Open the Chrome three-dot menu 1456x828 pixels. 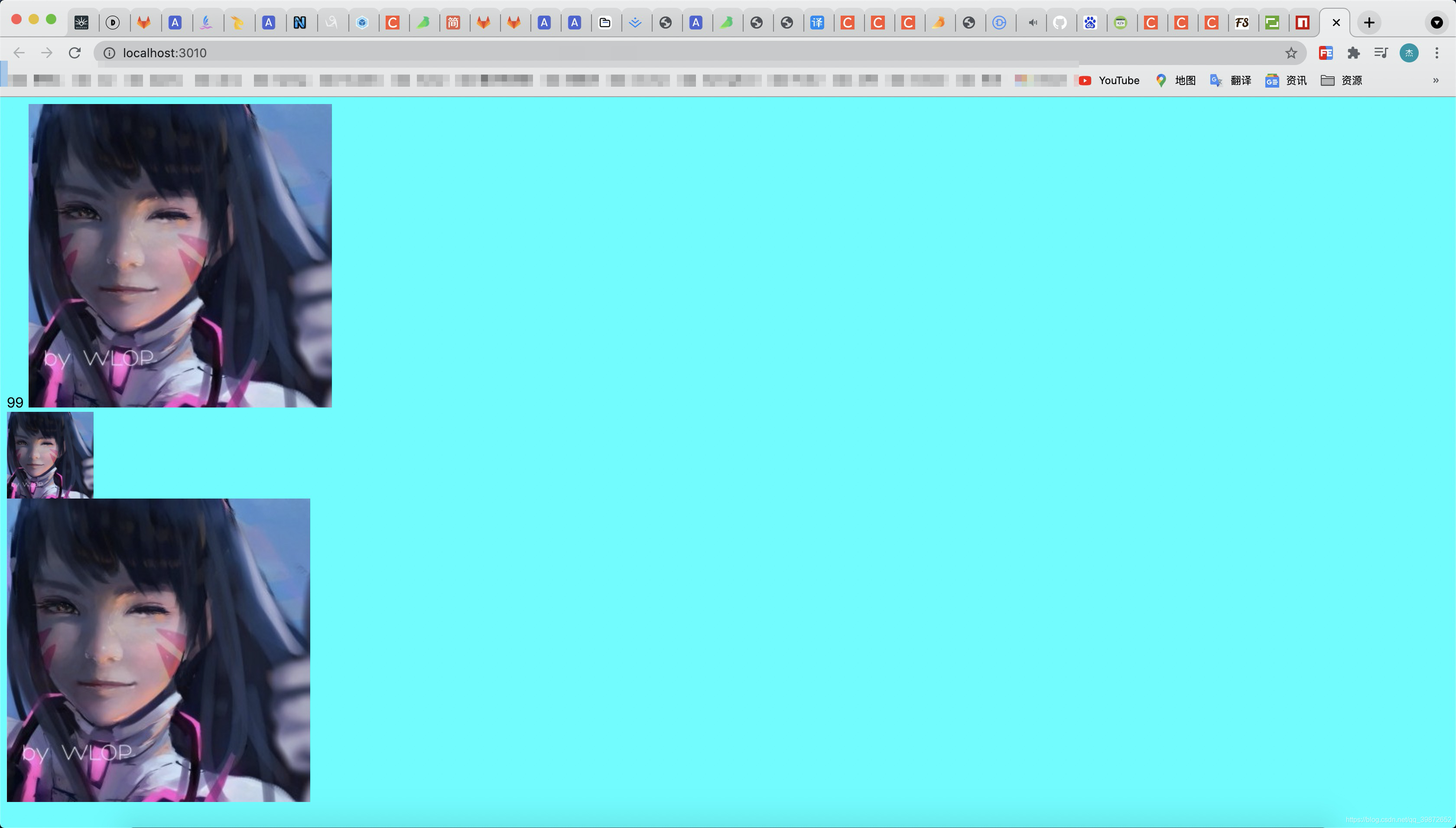[x=1436, y=53]
